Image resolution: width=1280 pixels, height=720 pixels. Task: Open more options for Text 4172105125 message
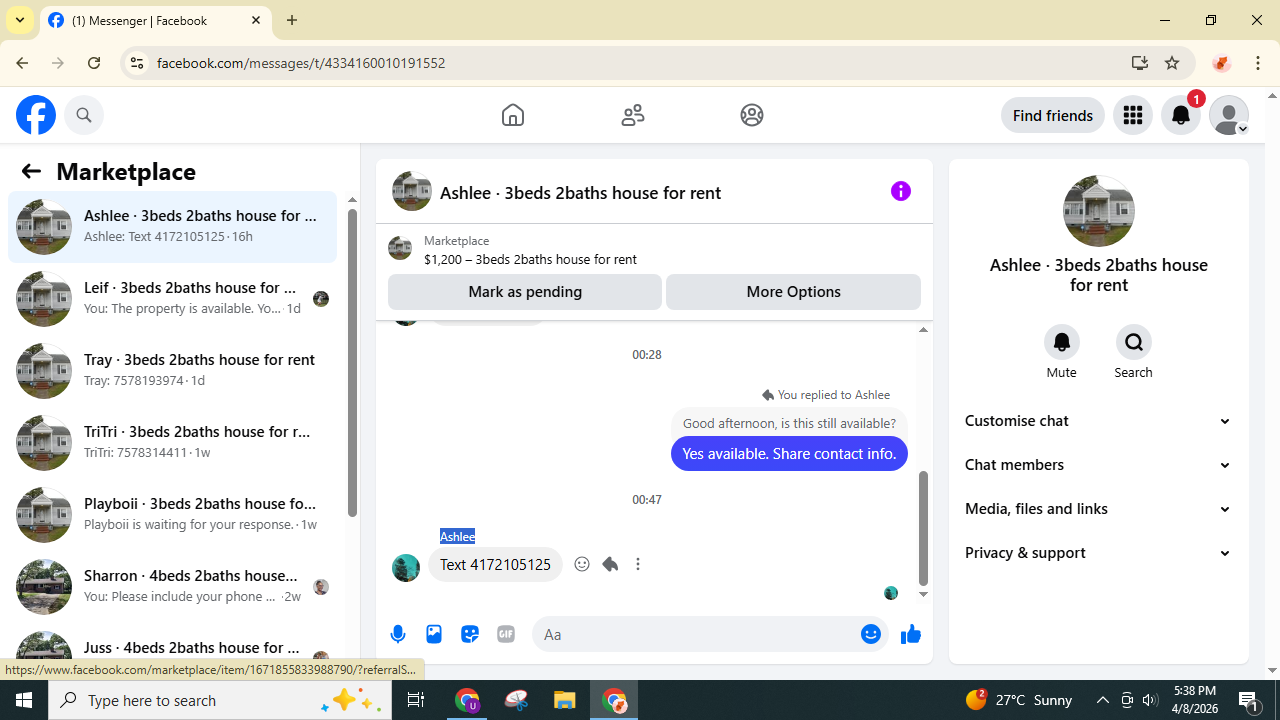(x=638, y=564)
